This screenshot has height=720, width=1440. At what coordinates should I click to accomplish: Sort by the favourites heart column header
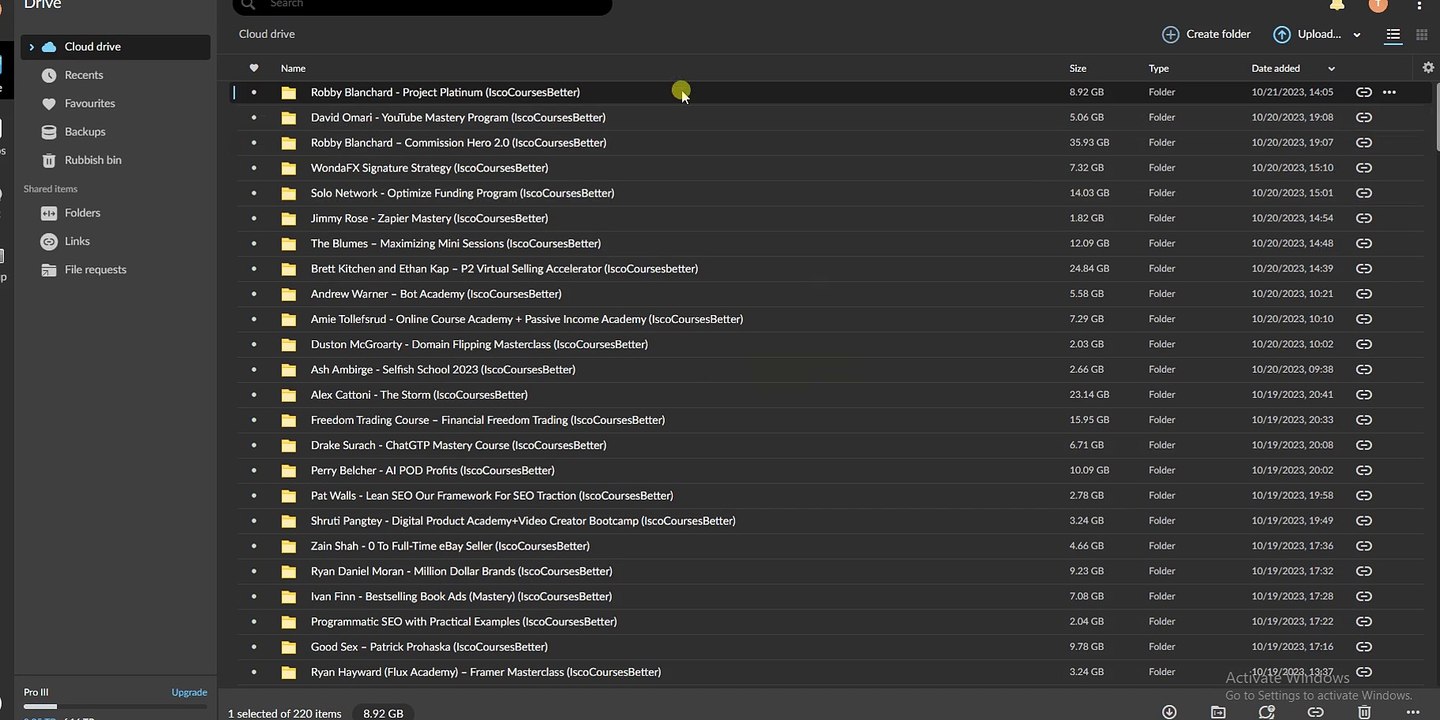254,68
